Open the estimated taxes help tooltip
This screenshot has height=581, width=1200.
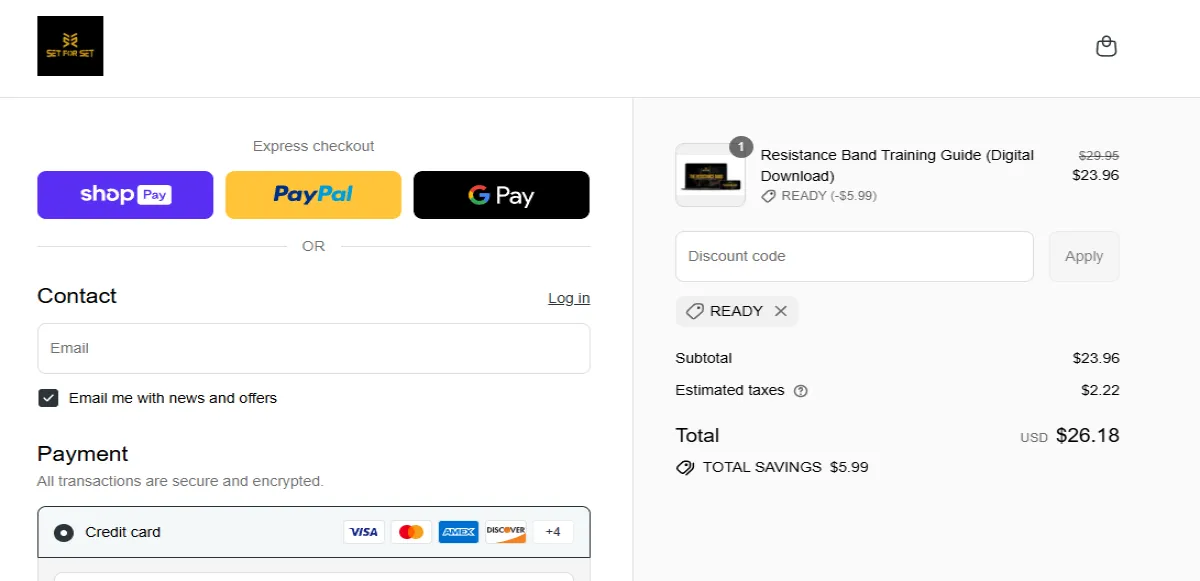799,390
